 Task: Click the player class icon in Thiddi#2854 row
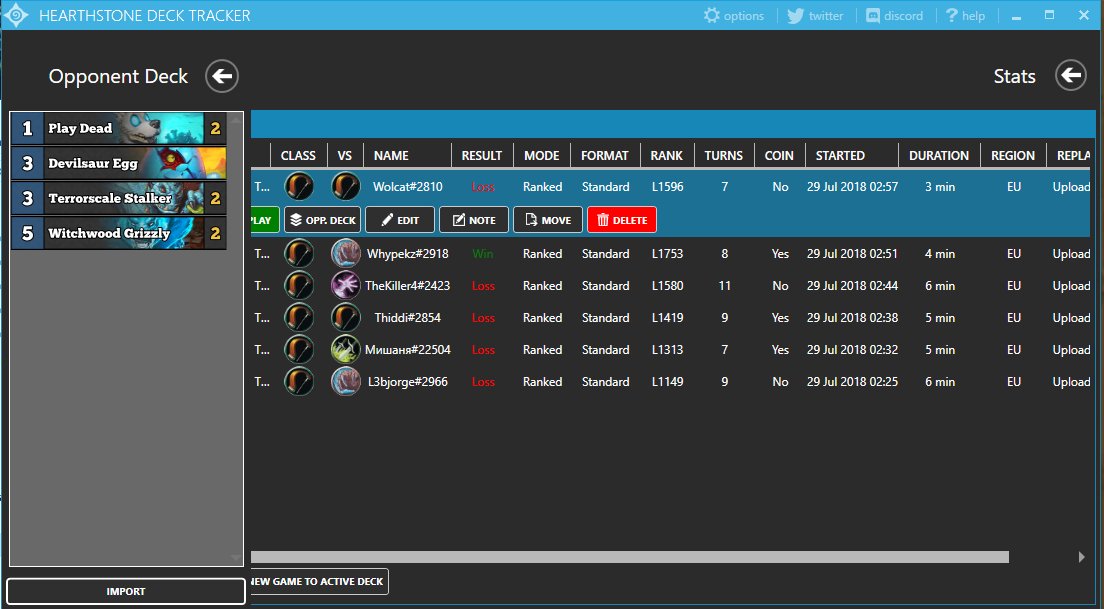click(299, 318)
